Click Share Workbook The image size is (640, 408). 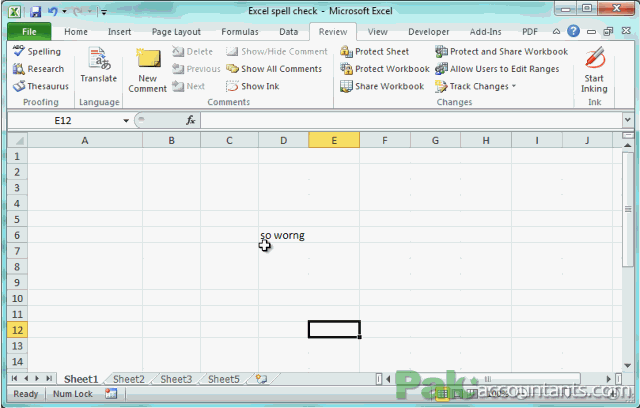[x=382, y=86]
